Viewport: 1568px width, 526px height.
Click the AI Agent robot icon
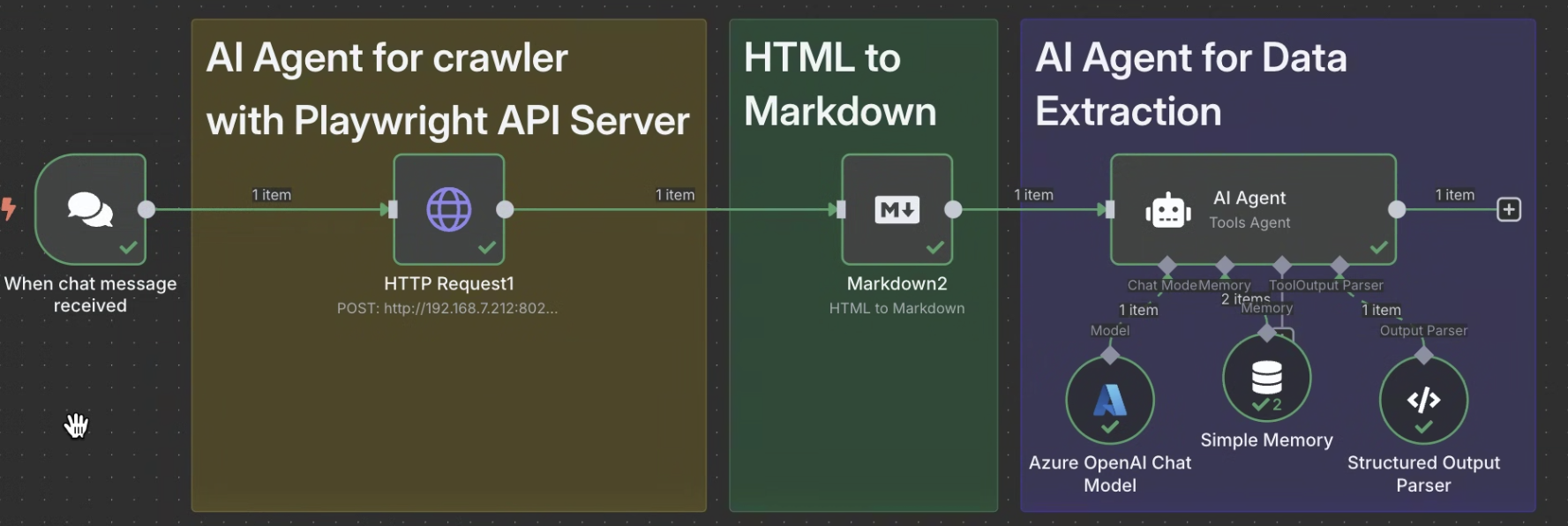pyautogui.click(x=1168, y=211)
